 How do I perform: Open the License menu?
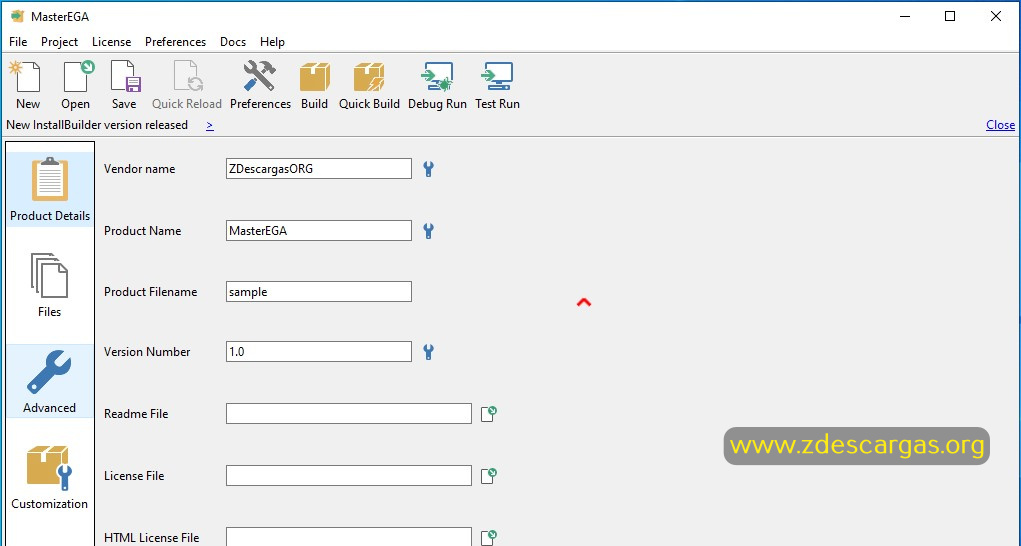(111, 42)
